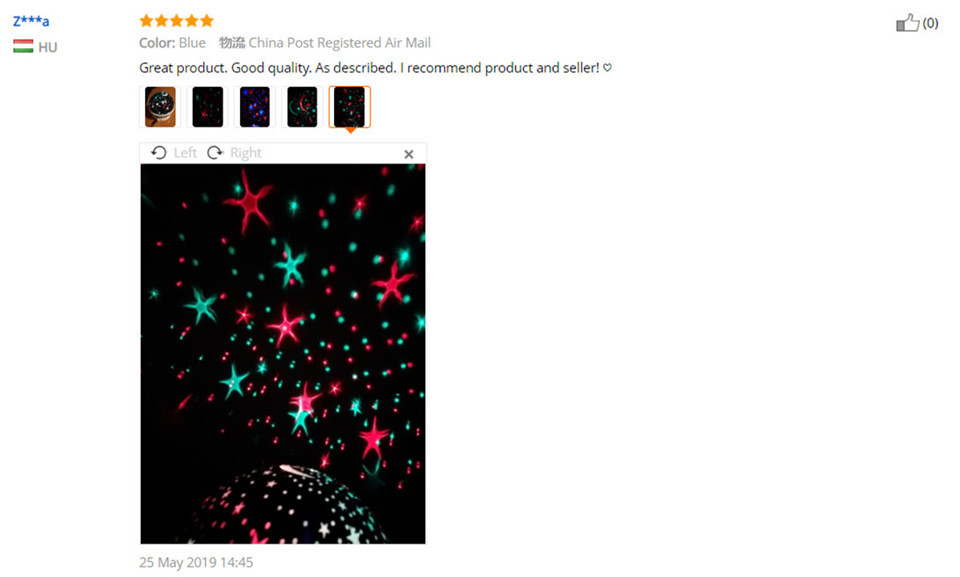Close the enlarged review photo
Image resolution: width=960 pixels, height=577 pixels.
click(x=409, y=154)
